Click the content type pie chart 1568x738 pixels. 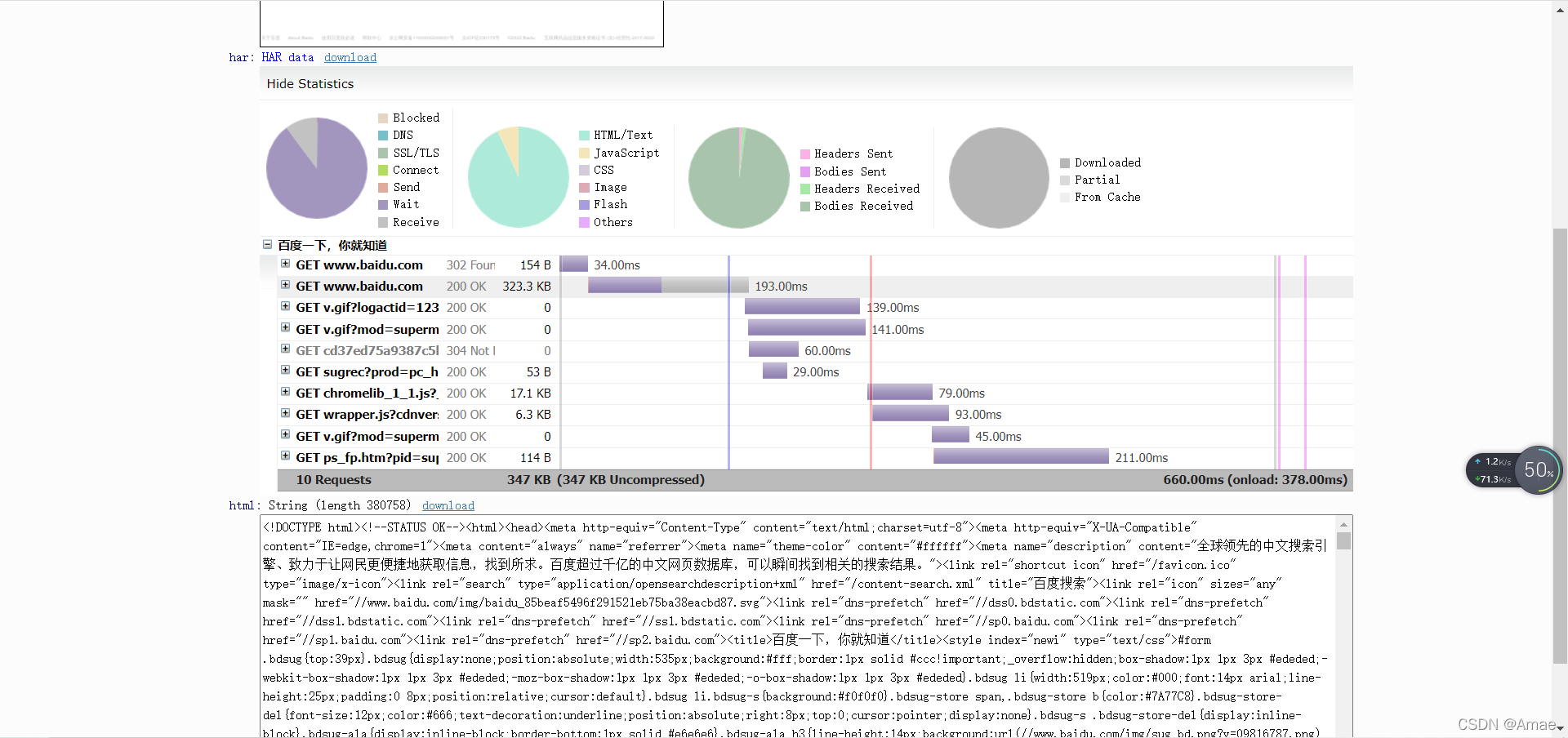519,177
